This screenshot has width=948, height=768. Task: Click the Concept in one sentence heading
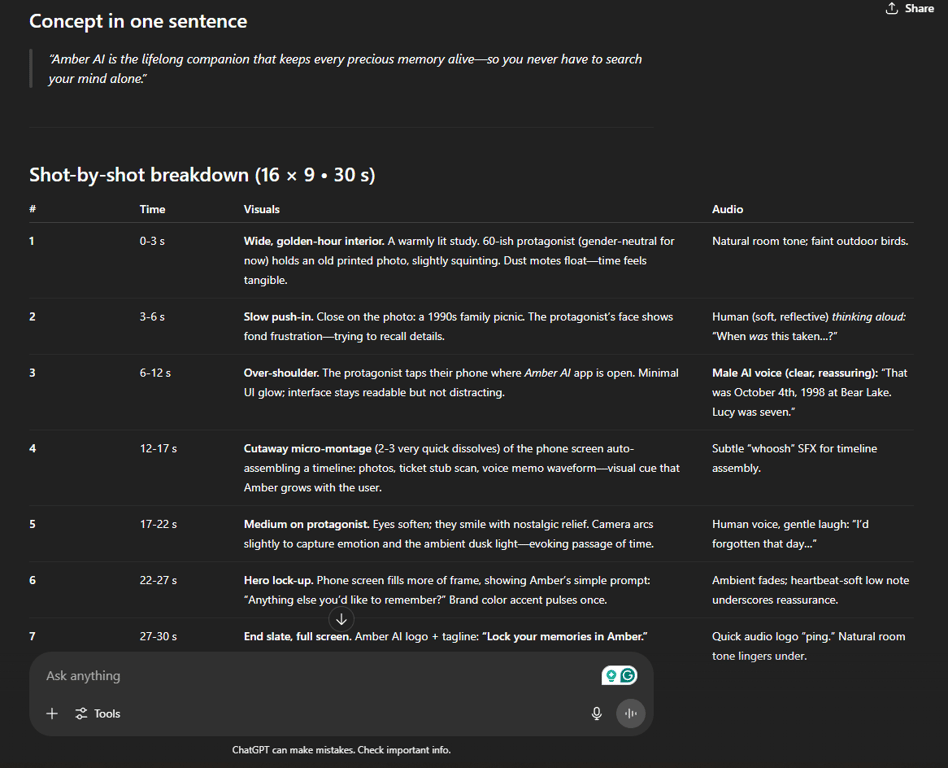[x=138, y=21]
